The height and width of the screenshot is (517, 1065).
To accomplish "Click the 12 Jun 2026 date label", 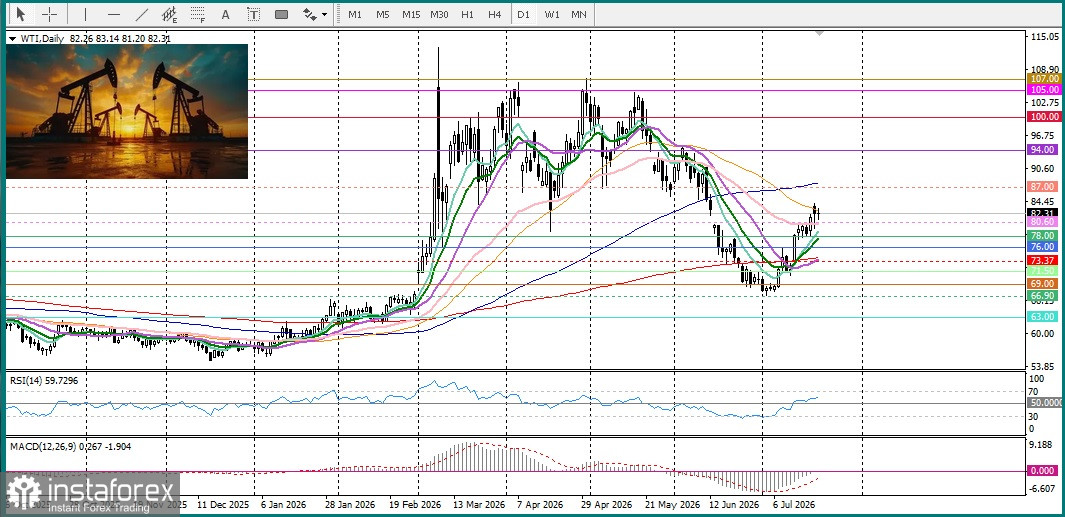I will point(733,505).
